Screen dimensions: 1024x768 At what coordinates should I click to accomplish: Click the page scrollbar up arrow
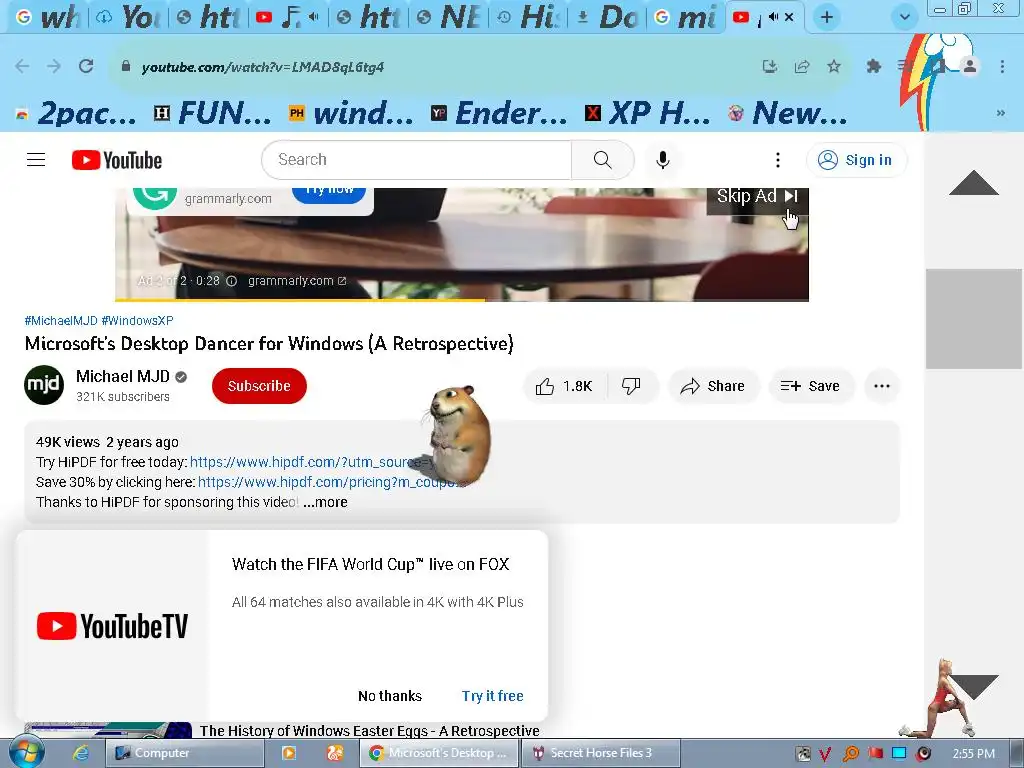(x=973, y=183)
